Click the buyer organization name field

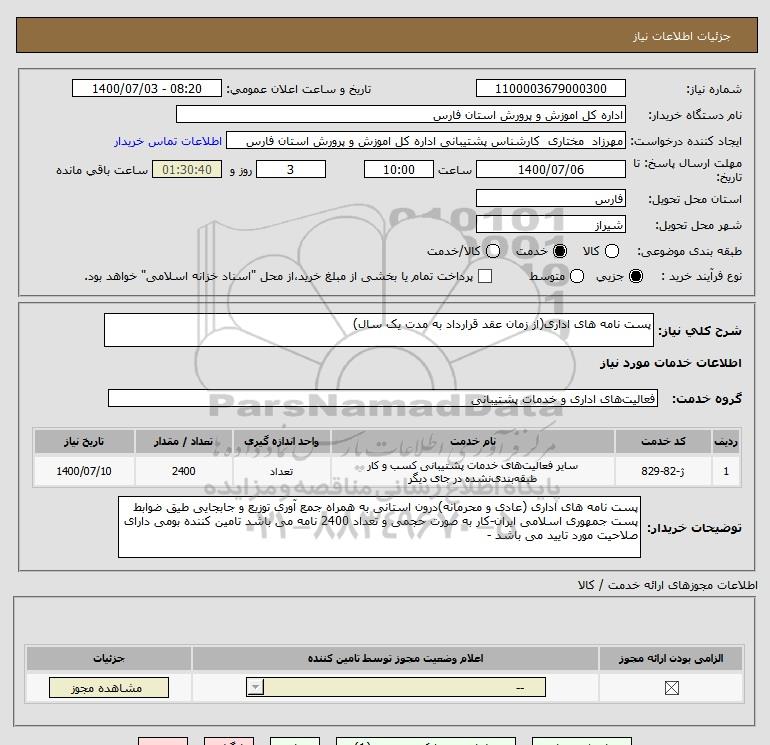point(401,114)
